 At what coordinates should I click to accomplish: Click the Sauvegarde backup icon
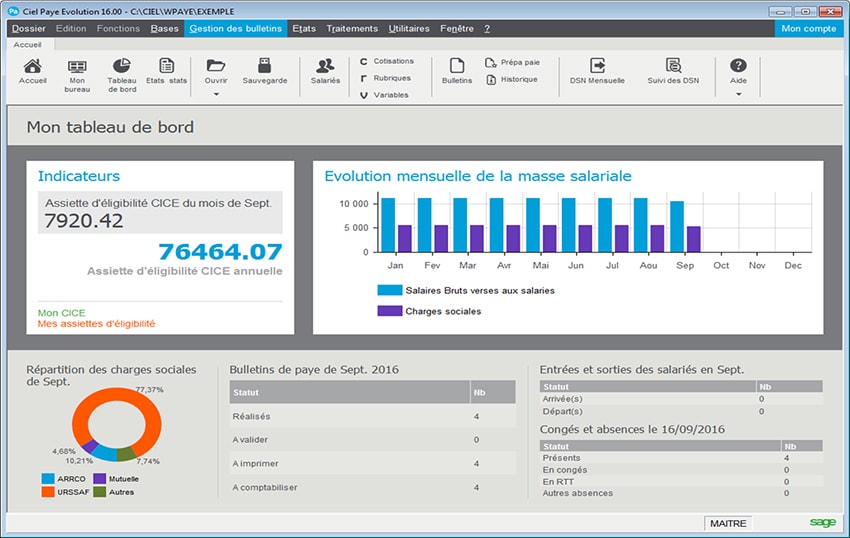pyautogui.click(x=264, y=66)
